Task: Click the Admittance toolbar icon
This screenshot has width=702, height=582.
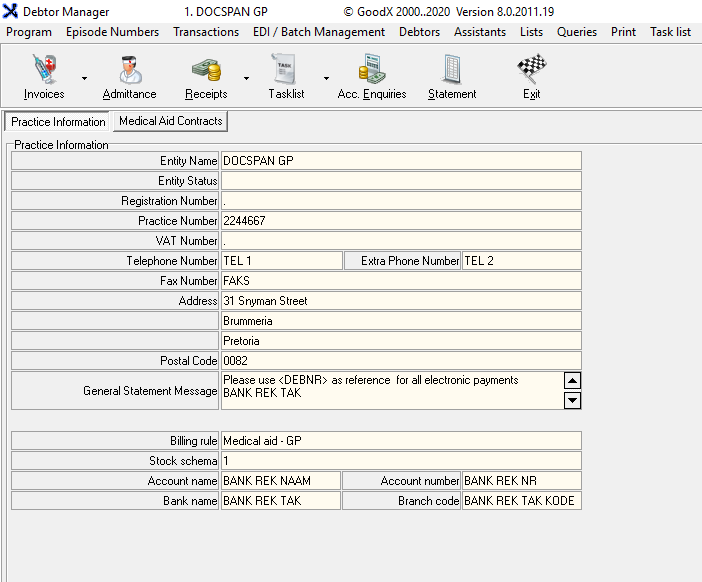Action: (x=129, y=76)
